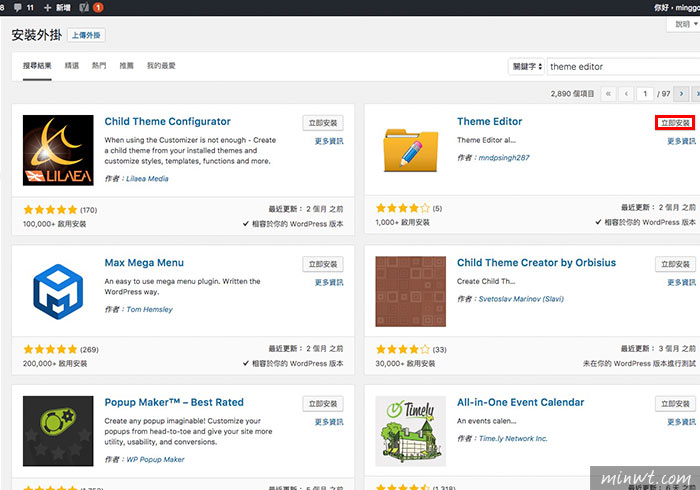Switch to the 我的最愛 tab

click(x=161, y=66)
